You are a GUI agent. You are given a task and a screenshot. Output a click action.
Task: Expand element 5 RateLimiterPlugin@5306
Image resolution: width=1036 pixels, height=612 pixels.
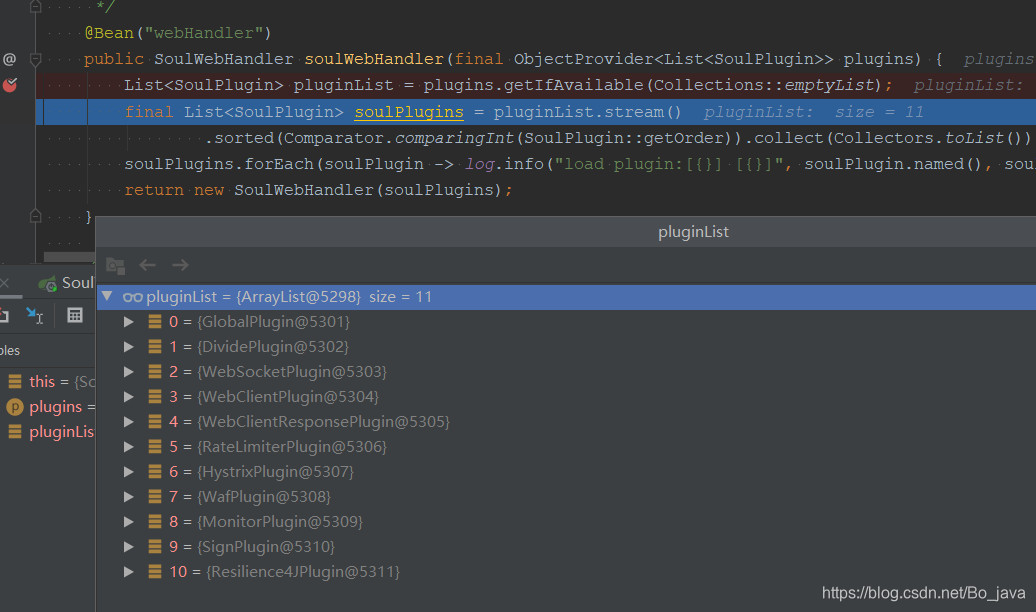[x=129, y=447]
